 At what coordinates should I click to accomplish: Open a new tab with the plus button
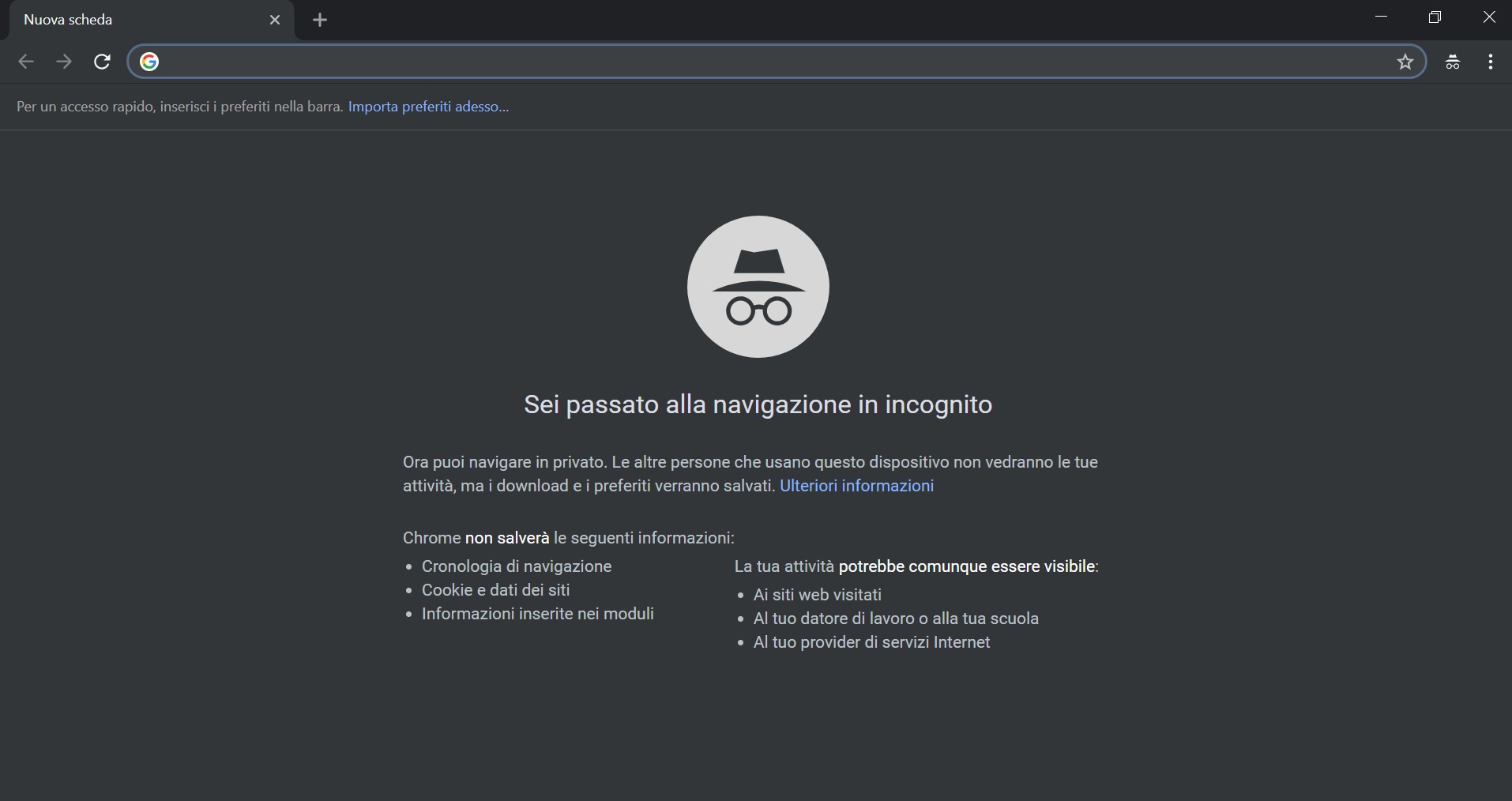(x=320, y=20)
